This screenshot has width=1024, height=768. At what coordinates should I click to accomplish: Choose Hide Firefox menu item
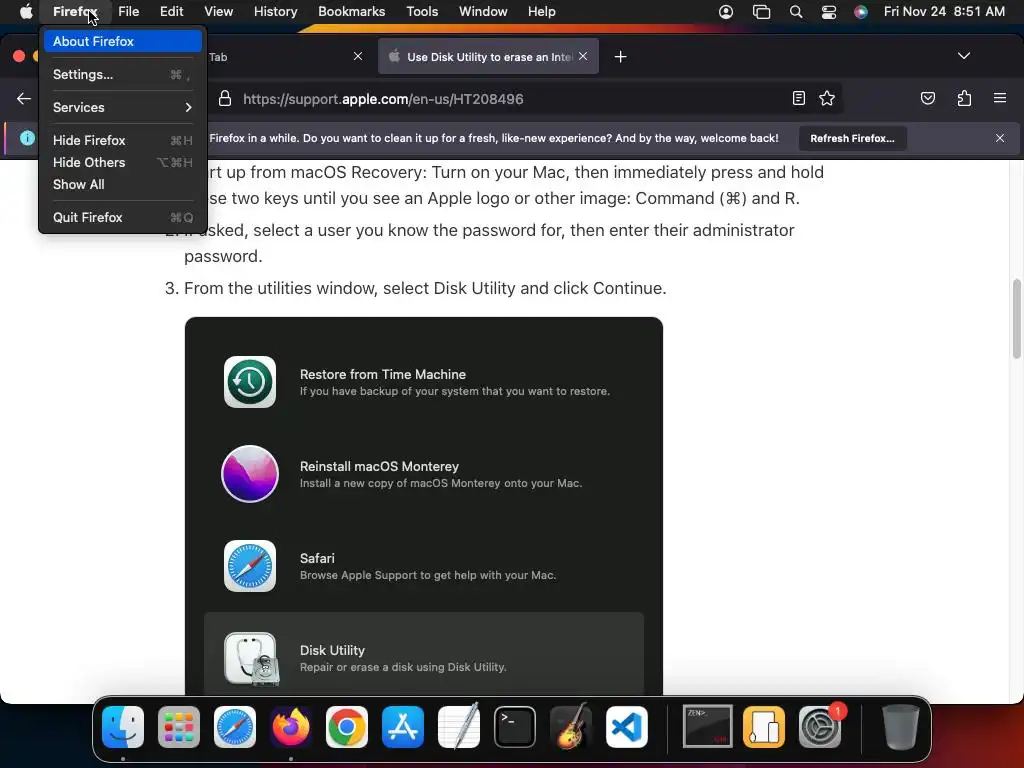[123, 140]
